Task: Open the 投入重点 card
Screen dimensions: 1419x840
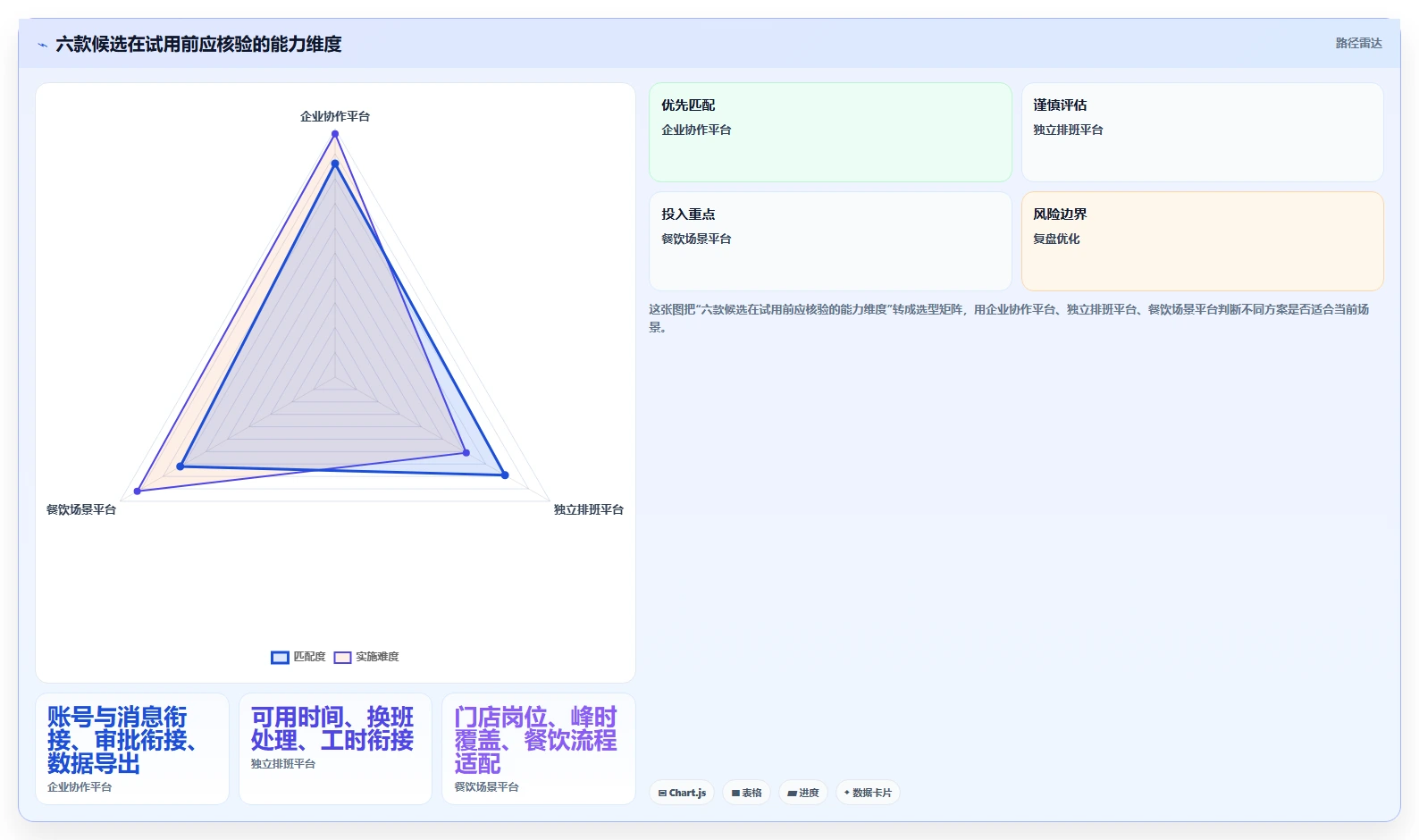Action: coord(830,241)
